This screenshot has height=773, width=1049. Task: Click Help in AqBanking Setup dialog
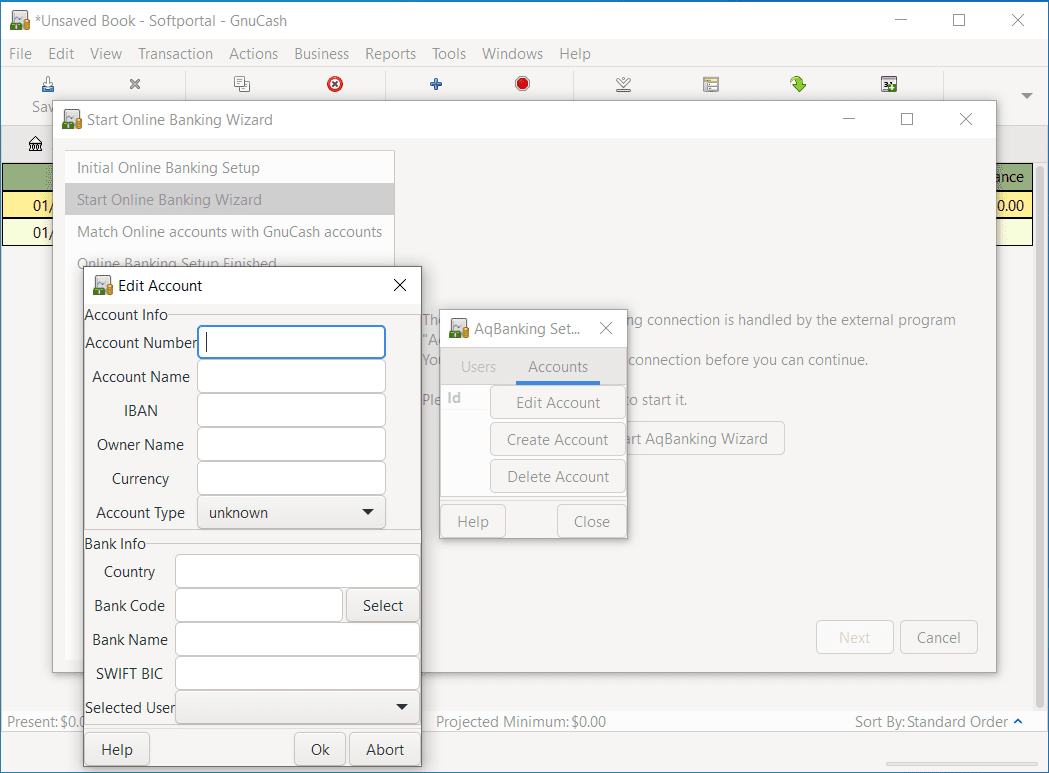(x=473, y=521)
